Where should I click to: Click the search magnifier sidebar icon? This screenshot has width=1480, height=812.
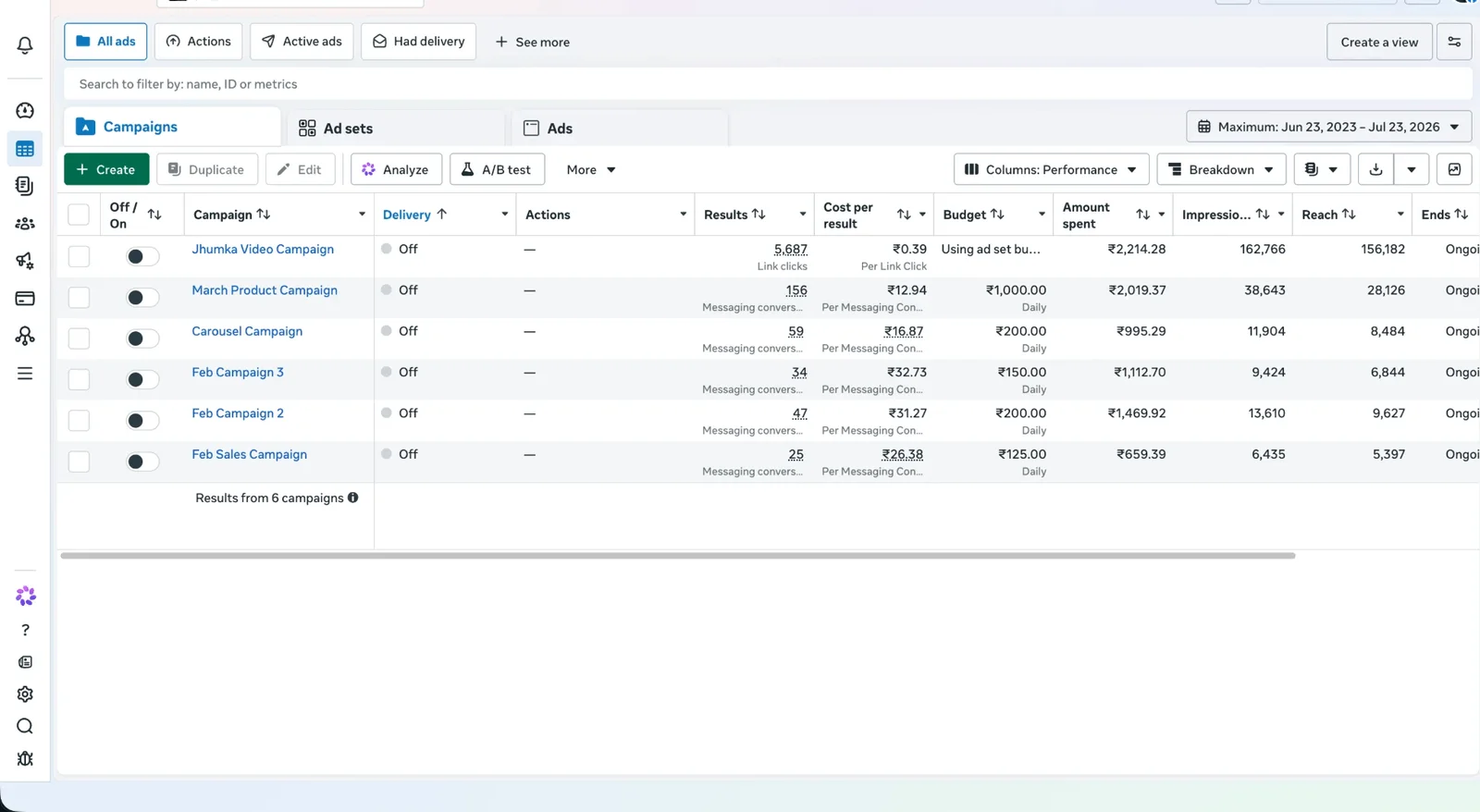tap(25, 726)
